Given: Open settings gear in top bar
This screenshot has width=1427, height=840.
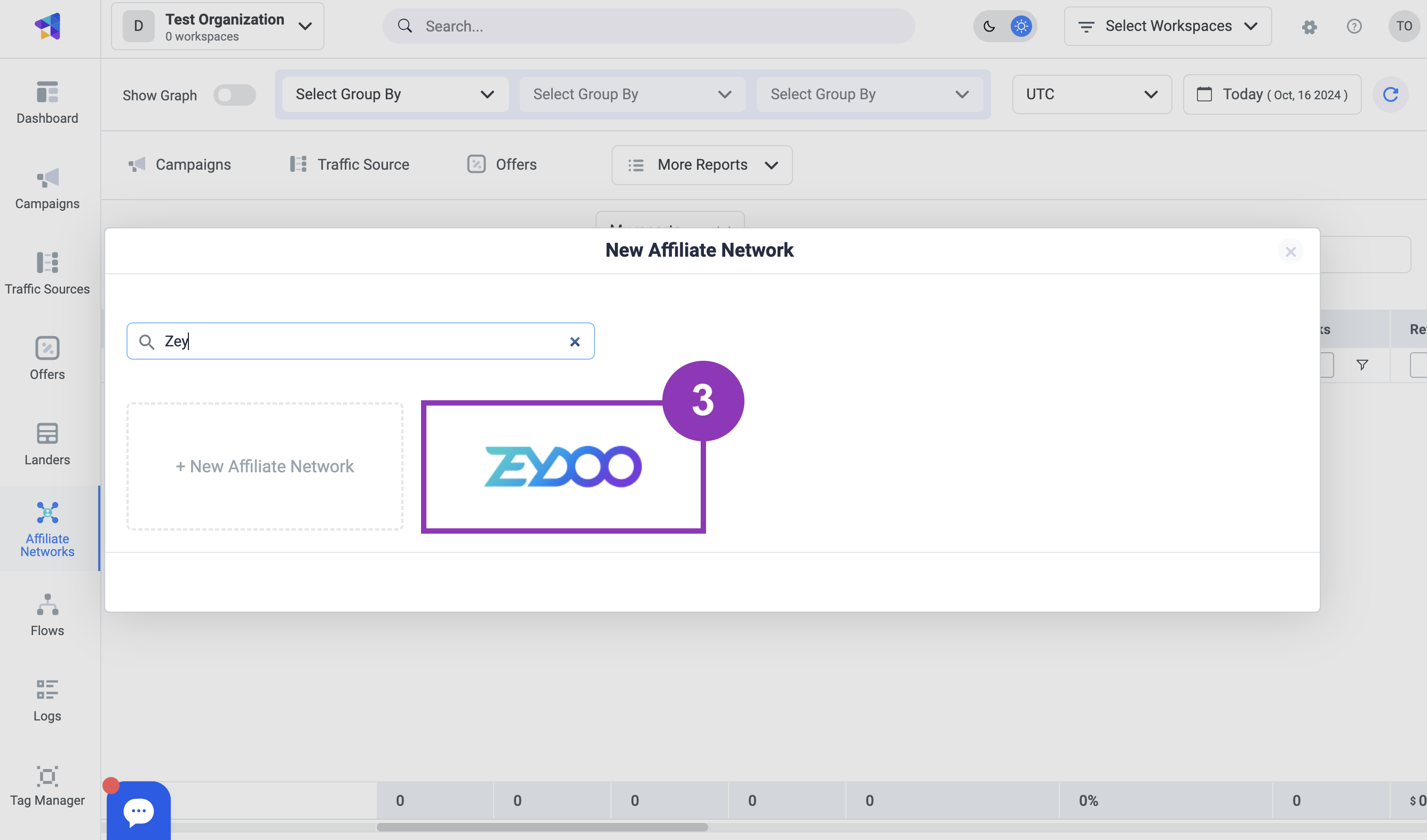Looking at the screenshot, I should pyautogui.click(x=1309, y=27).
